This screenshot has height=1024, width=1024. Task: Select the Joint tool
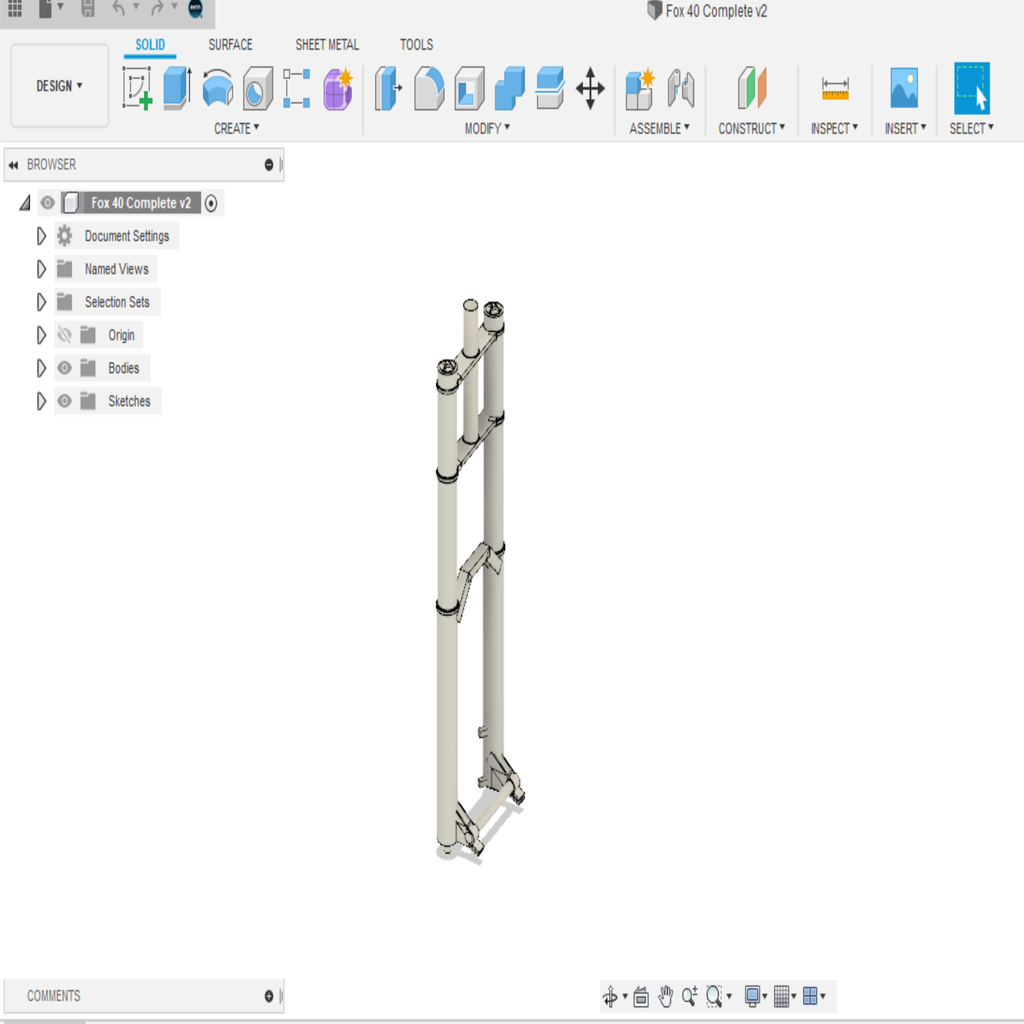coord(680,88)
